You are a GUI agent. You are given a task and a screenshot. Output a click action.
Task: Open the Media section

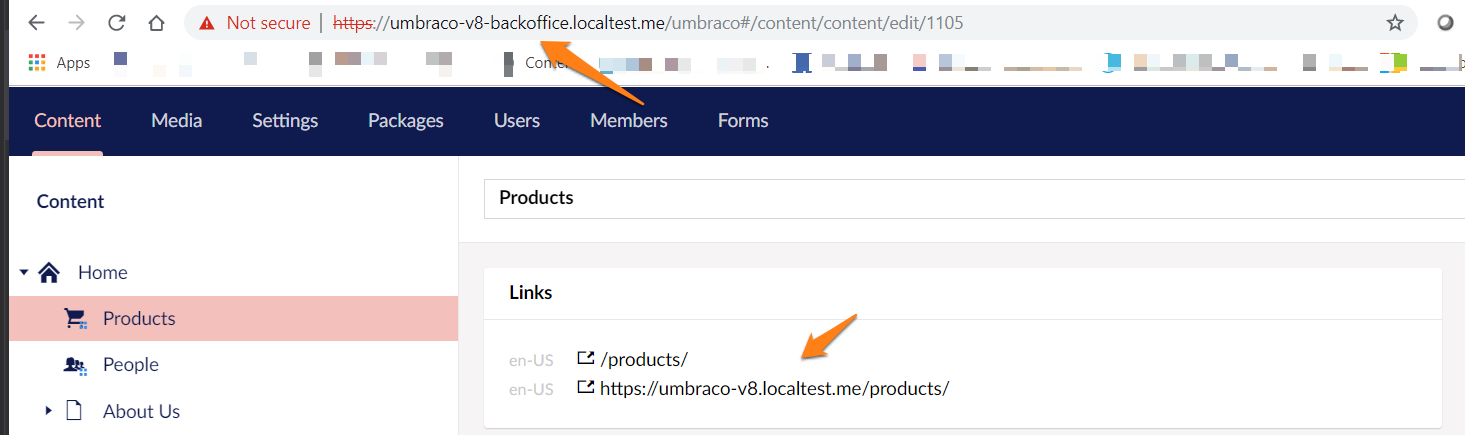point(176,120)
